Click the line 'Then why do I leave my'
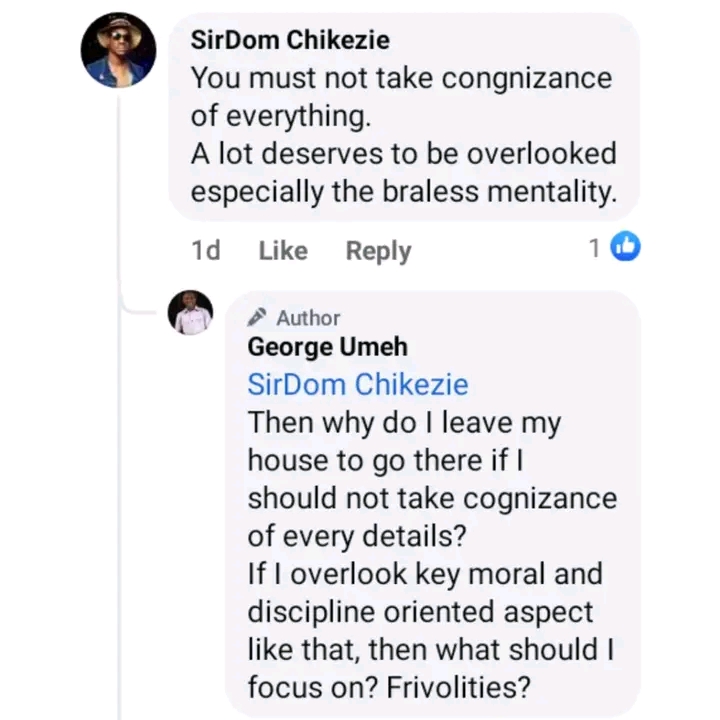This screenshot has height=720, width=720. (404, 422)
